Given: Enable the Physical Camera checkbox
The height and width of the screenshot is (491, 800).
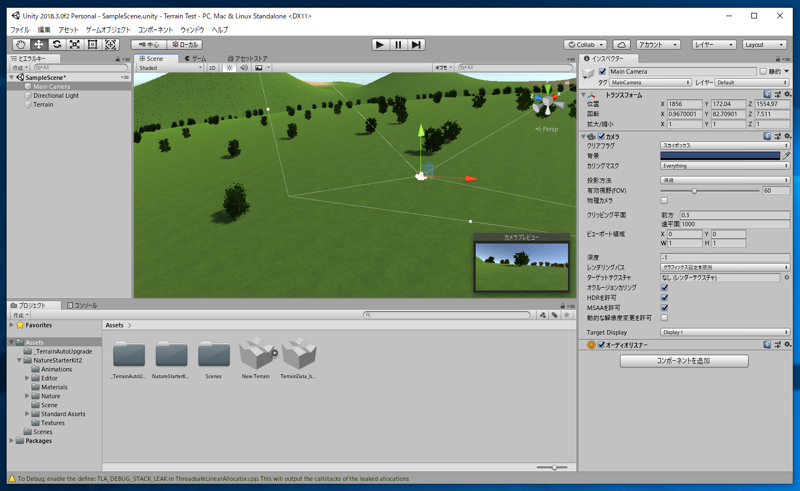Looking at the screenshot, I should (664, 201).
